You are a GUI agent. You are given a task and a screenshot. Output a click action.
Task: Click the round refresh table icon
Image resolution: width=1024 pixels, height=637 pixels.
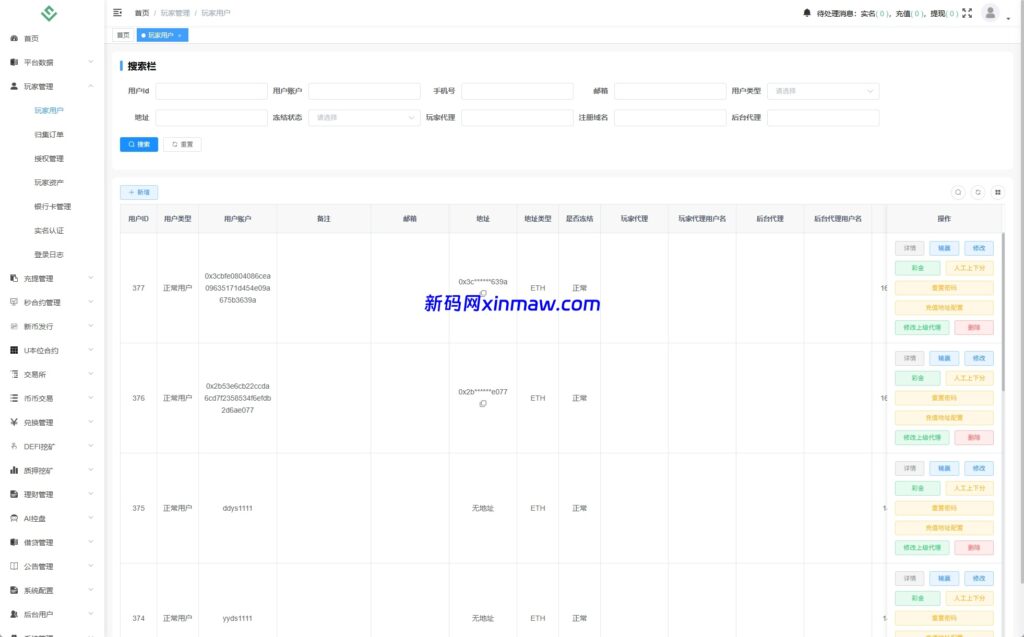978,192
